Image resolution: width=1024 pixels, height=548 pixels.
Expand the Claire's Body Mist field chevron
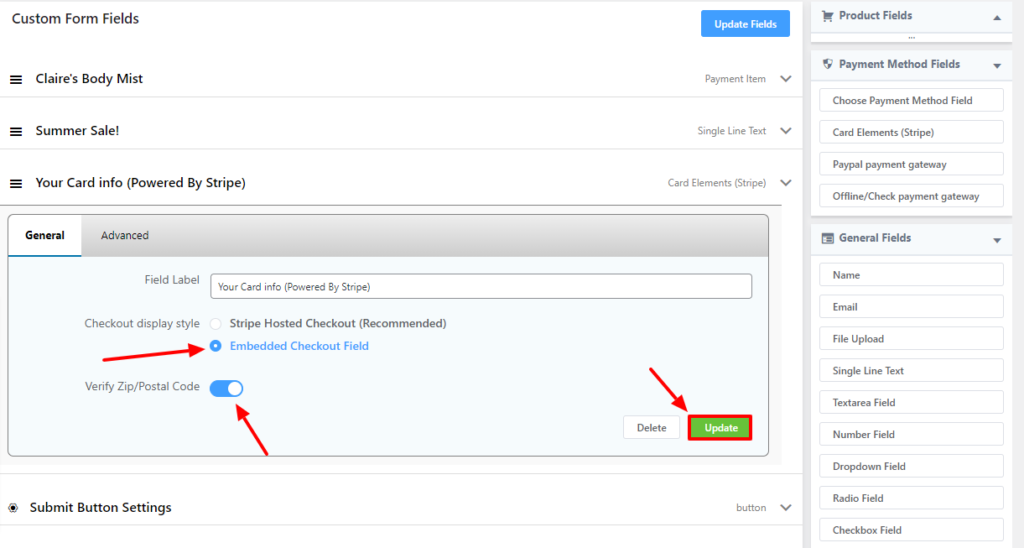coord(785,79)
